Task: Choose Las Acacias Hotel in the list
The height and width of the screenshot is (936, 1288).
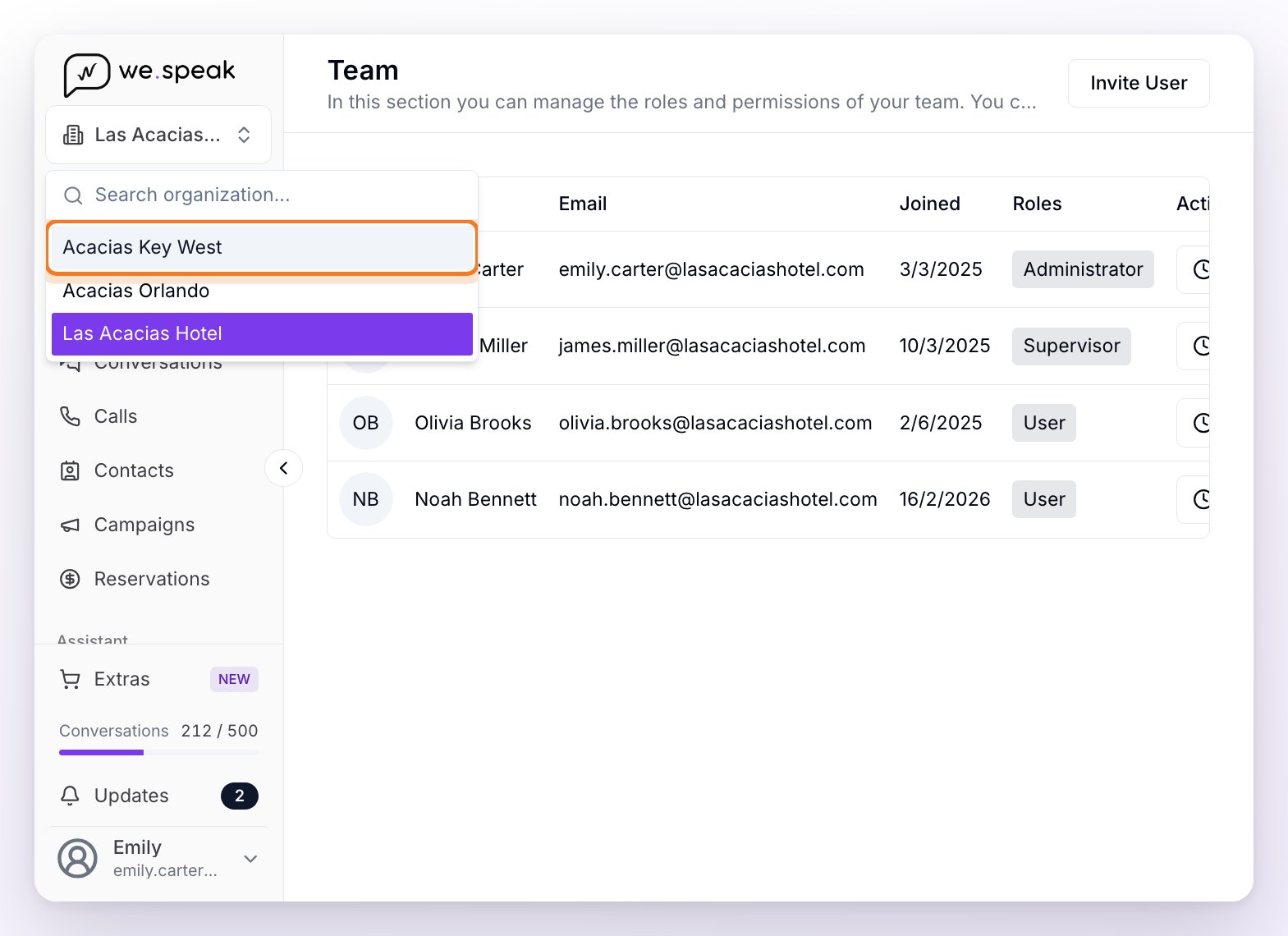Action: (x=262, y=333)
